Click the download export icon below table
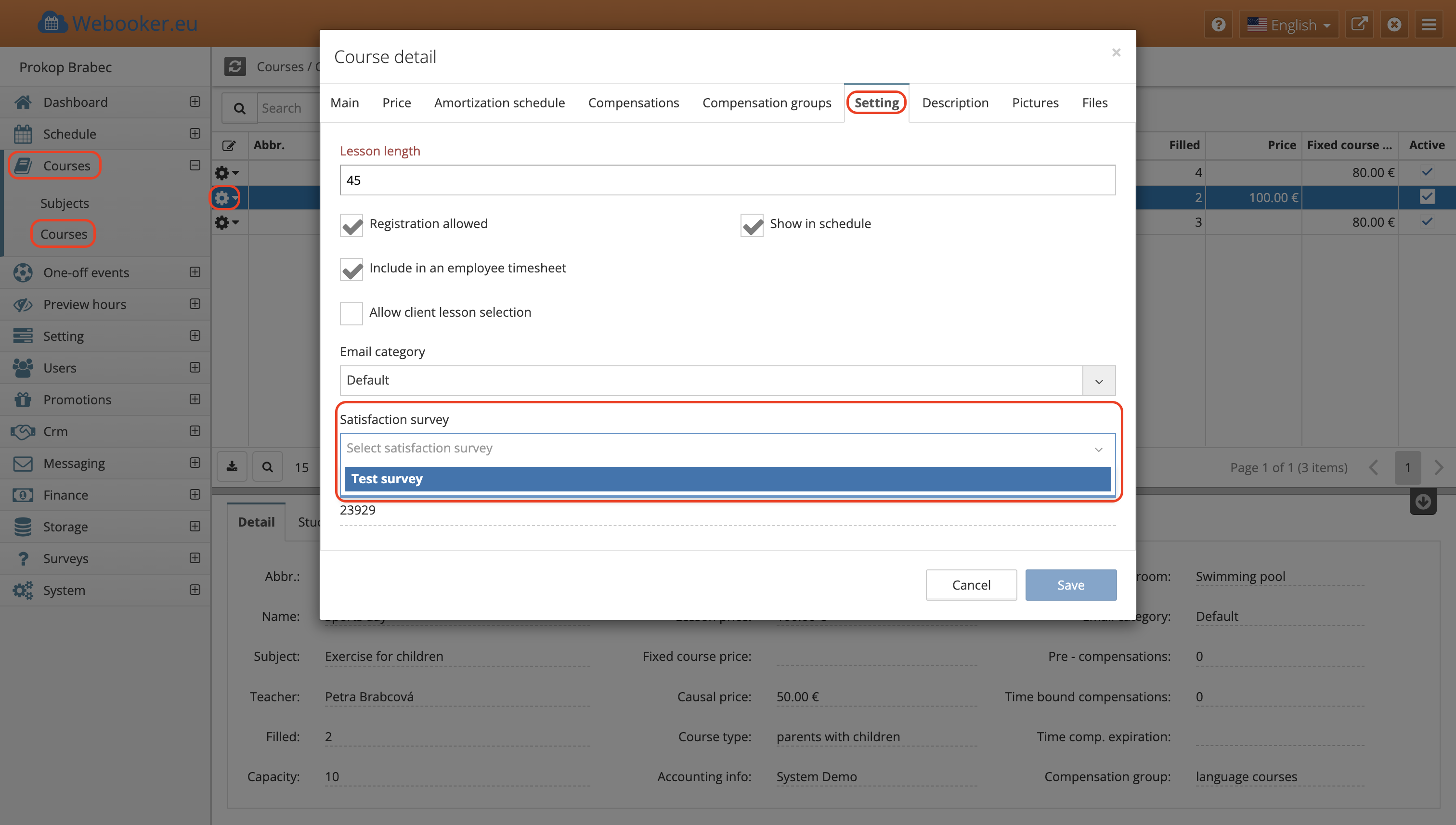 [x=232, y=467]
